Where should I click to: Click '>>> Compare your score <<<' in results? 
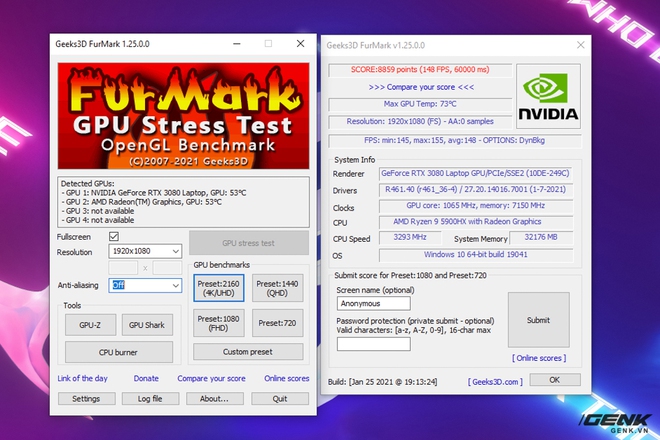click(x=421, y=87)
